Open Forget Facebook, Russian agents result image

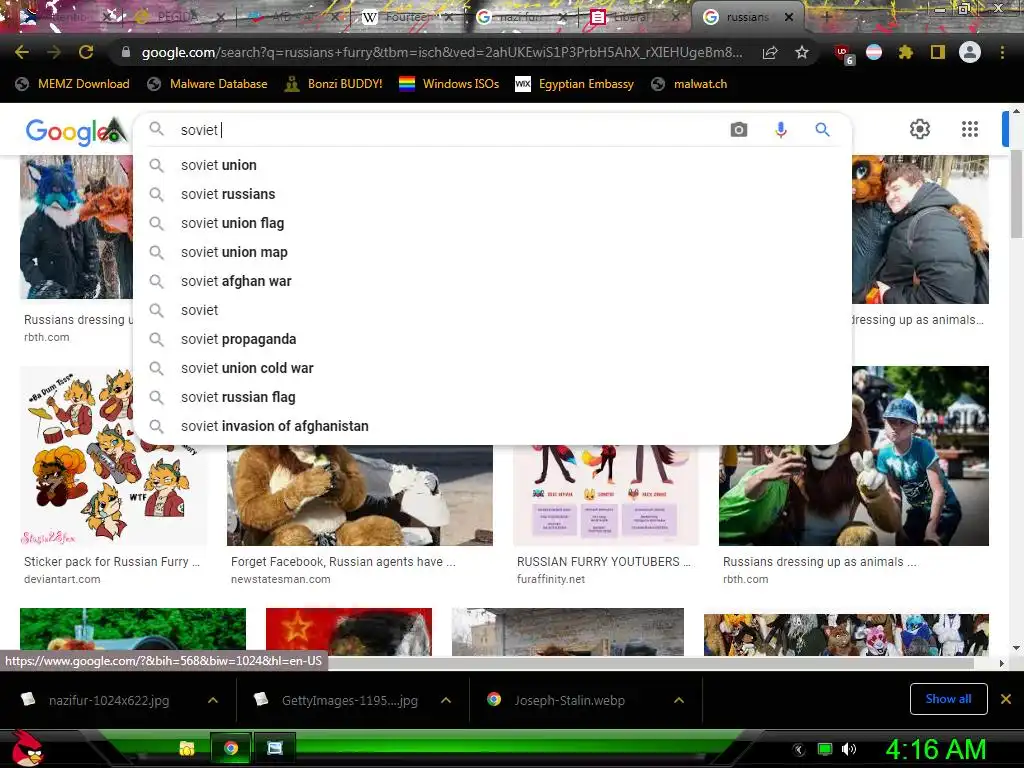[x=360, y=495]
